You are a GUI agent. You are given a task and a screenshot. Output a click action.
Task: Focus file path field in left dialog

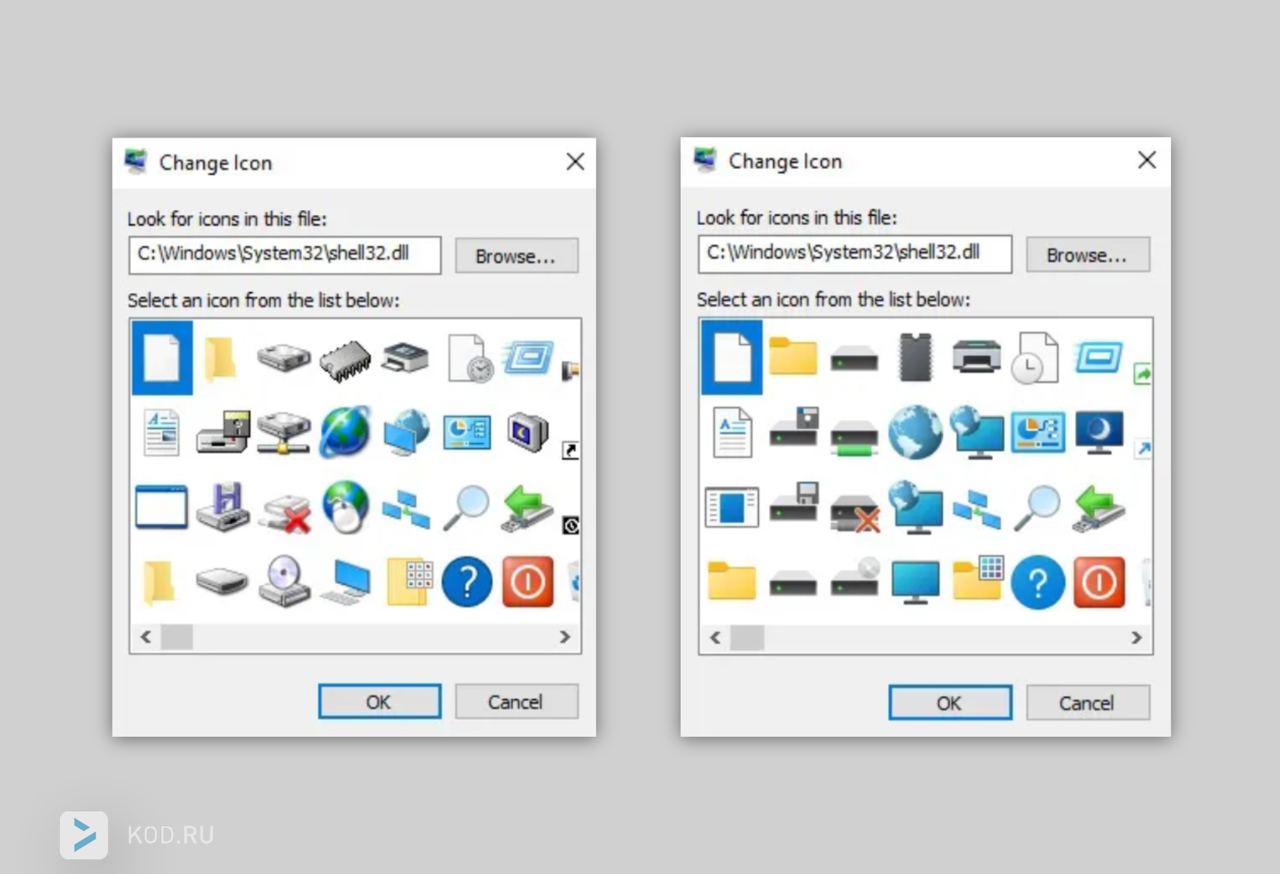point(285,254)
